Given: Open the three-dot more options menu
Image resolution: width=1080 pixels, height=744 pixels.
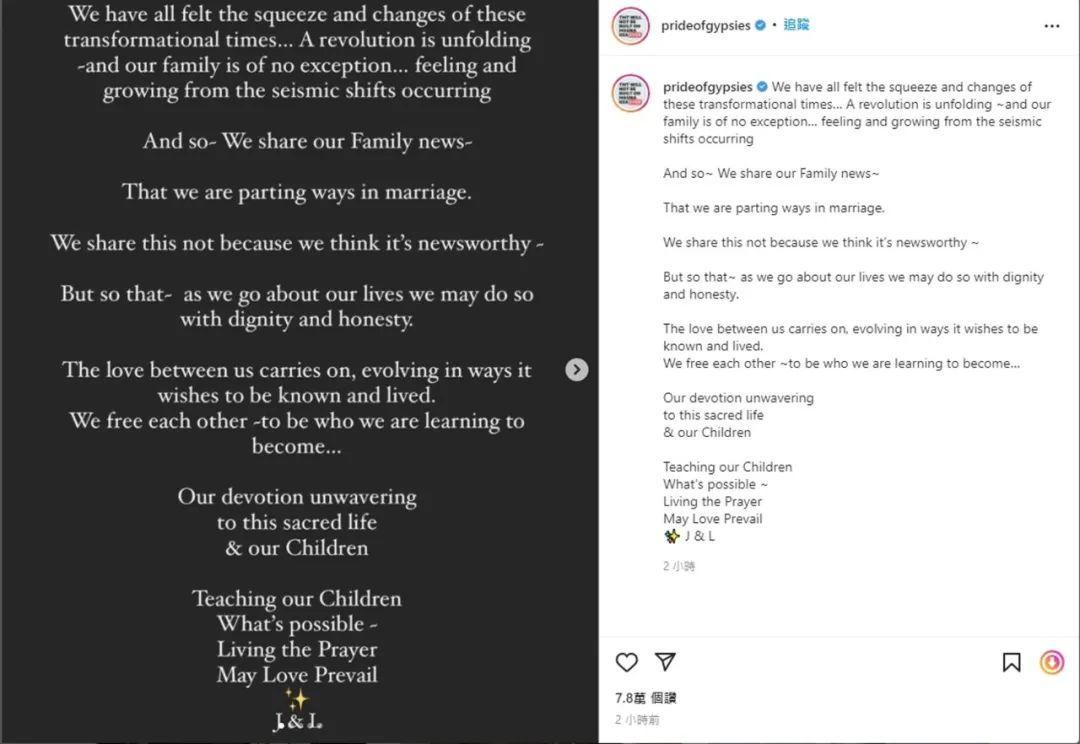Looking at the screenshot, I should point(1052,26).
